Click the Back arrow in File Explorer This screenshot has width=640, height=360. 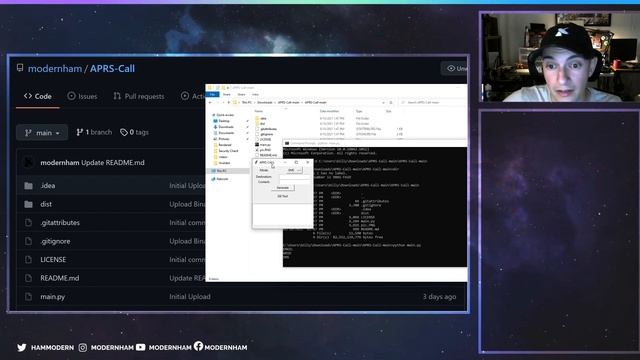point(210,102)
